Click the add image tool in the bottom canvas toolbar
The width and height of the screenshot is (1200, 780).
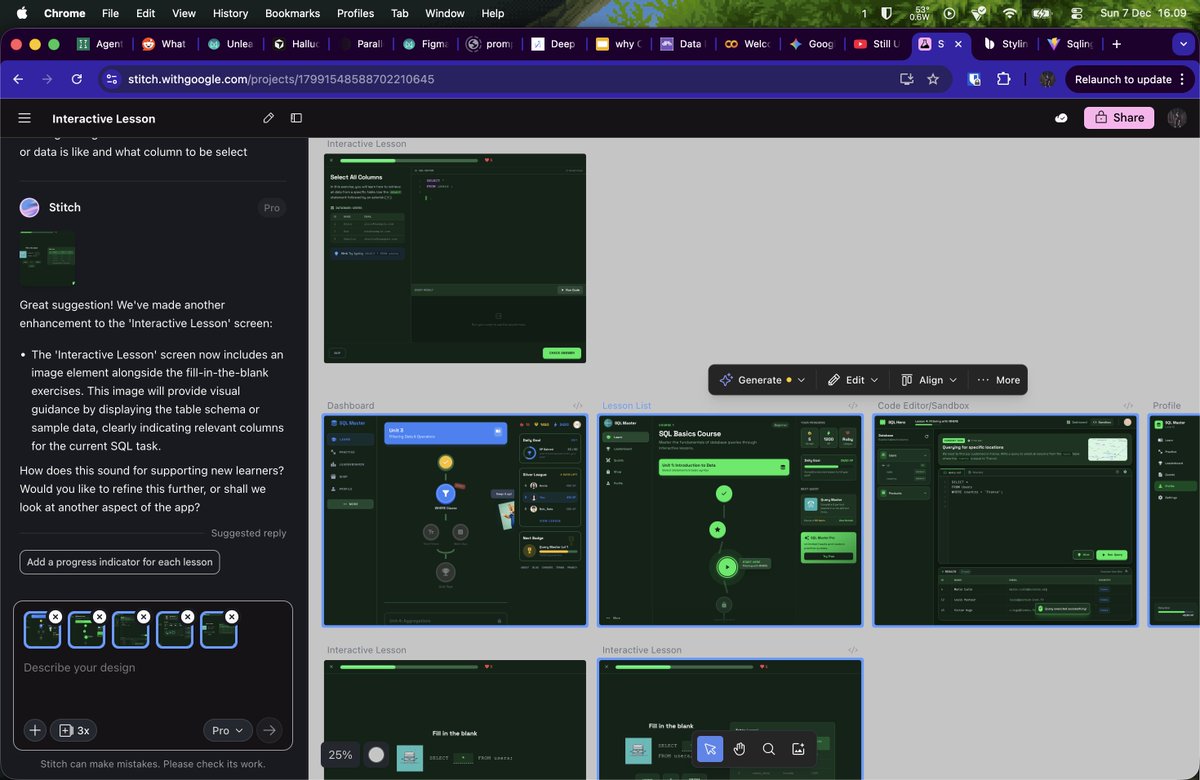coord(798,749)
